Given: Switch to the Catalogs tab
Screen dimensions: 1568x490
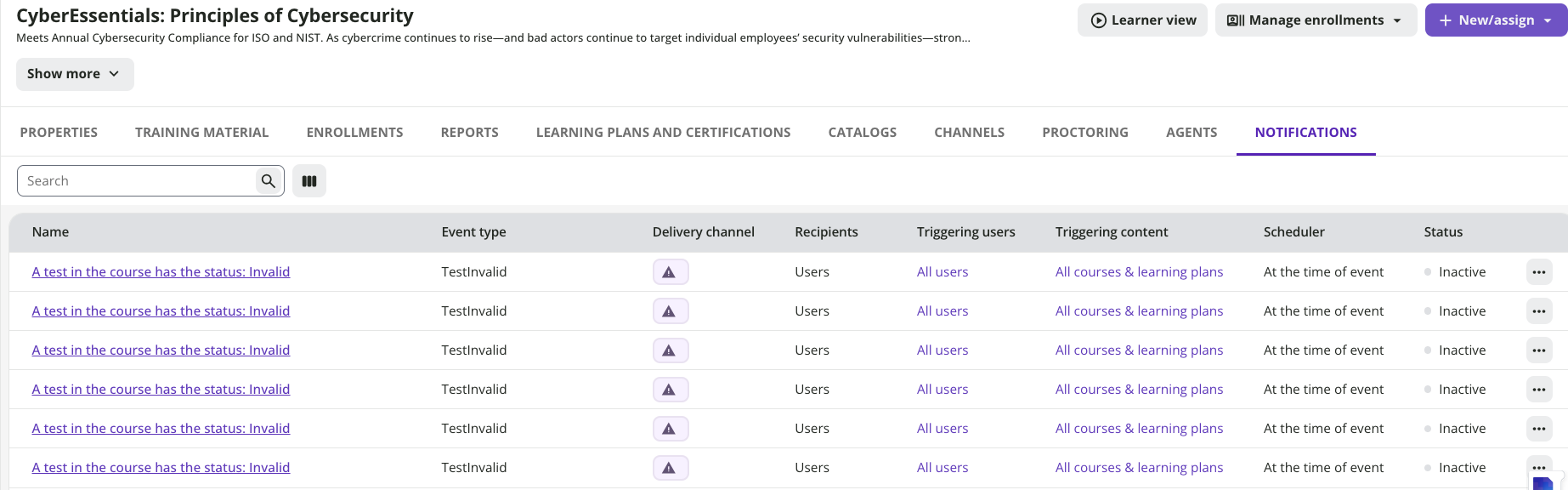Looking at the screenshot, I should coord(863,133).
